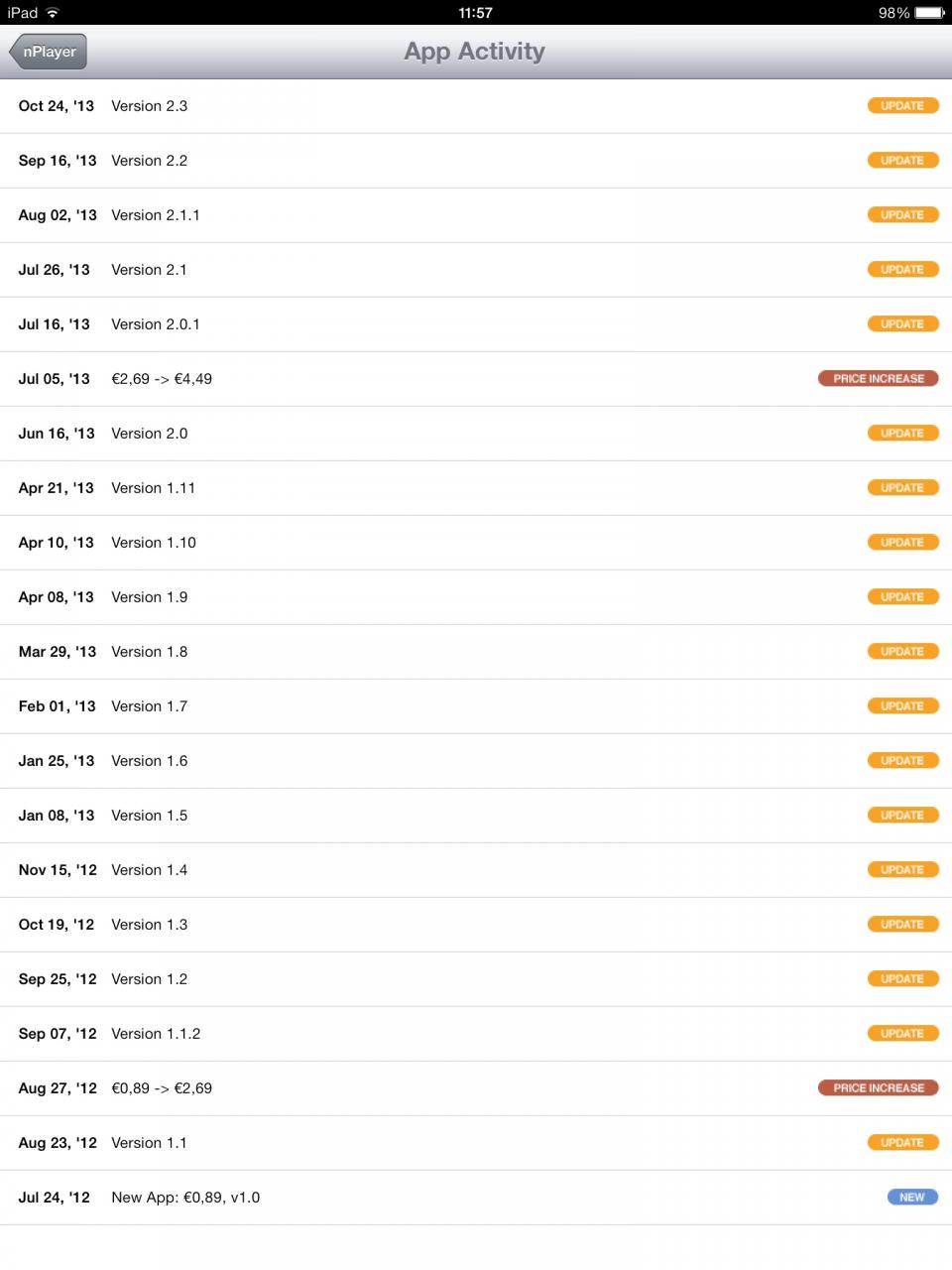Select the Version 2.1.1 row
Screen dimensions: 952x1270
476,215
